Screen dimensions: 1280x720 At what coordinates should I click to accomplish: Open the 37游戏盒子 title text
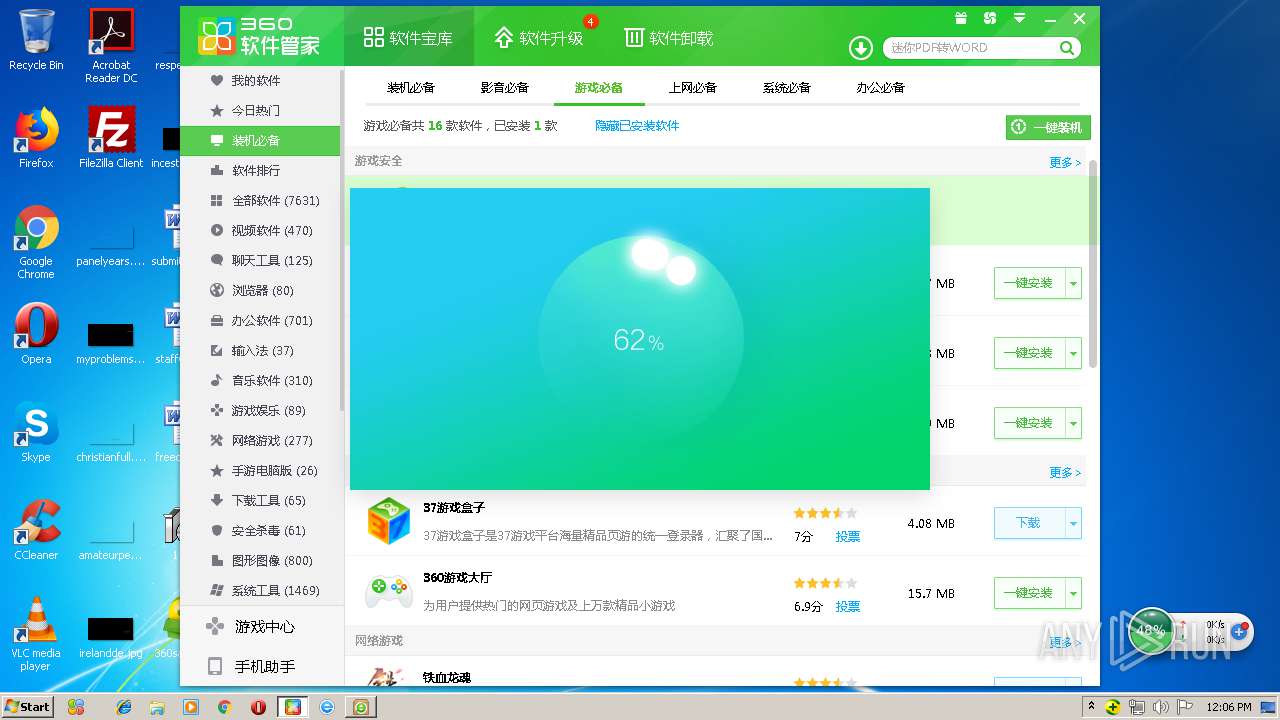(454, 508)
